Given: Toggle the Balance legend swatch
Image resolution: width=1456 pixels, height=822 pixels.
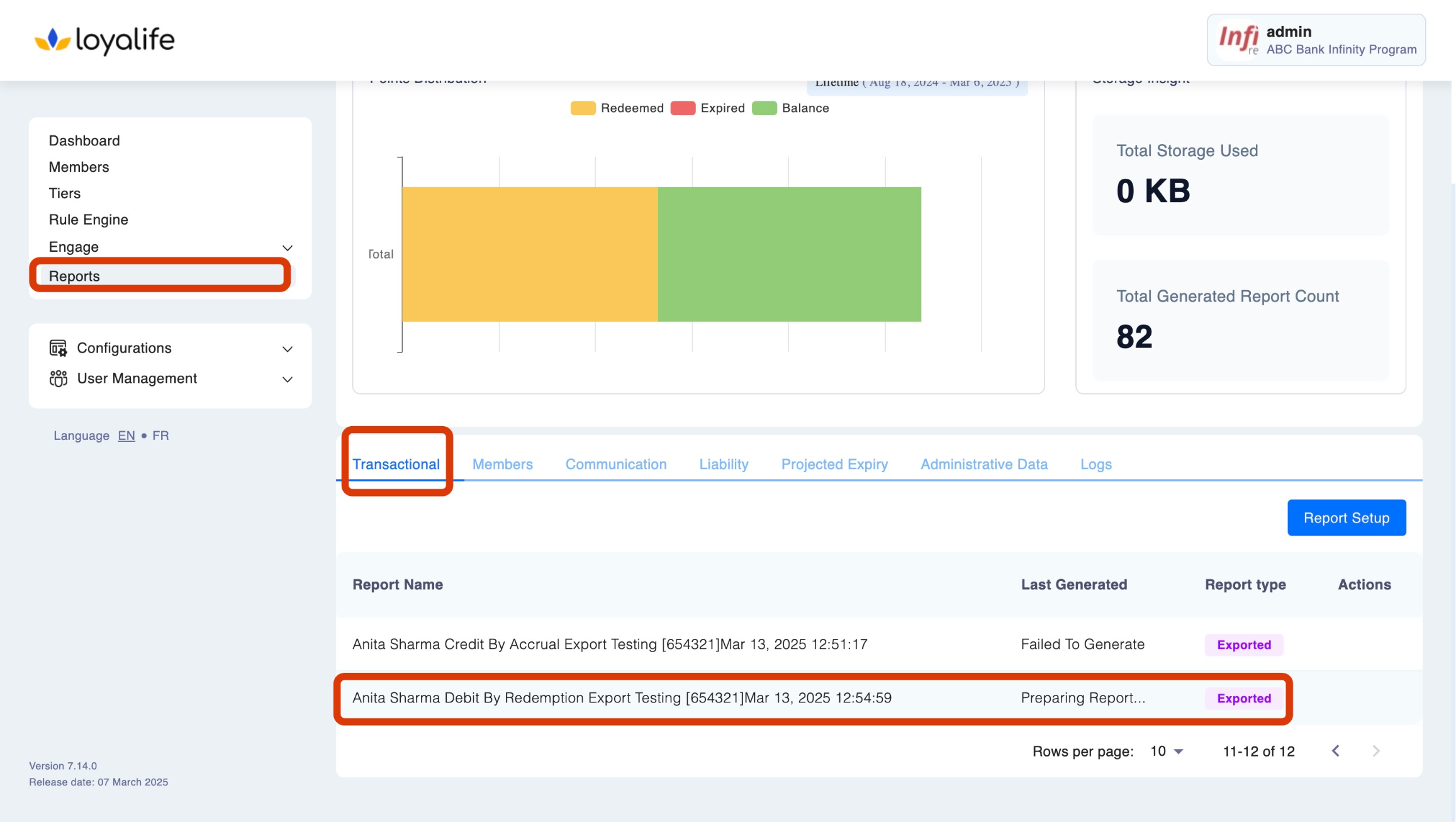Looking at the screenshot, I should tap(764, 108).
